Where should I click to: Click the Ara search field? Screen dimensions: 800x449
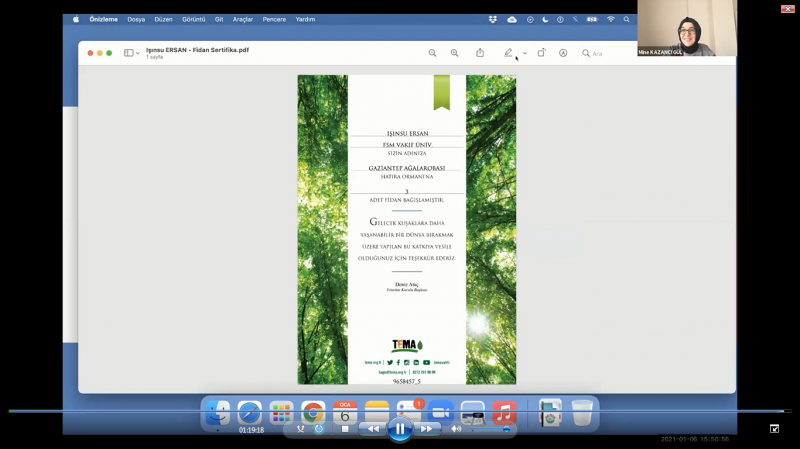pos(610,53)
